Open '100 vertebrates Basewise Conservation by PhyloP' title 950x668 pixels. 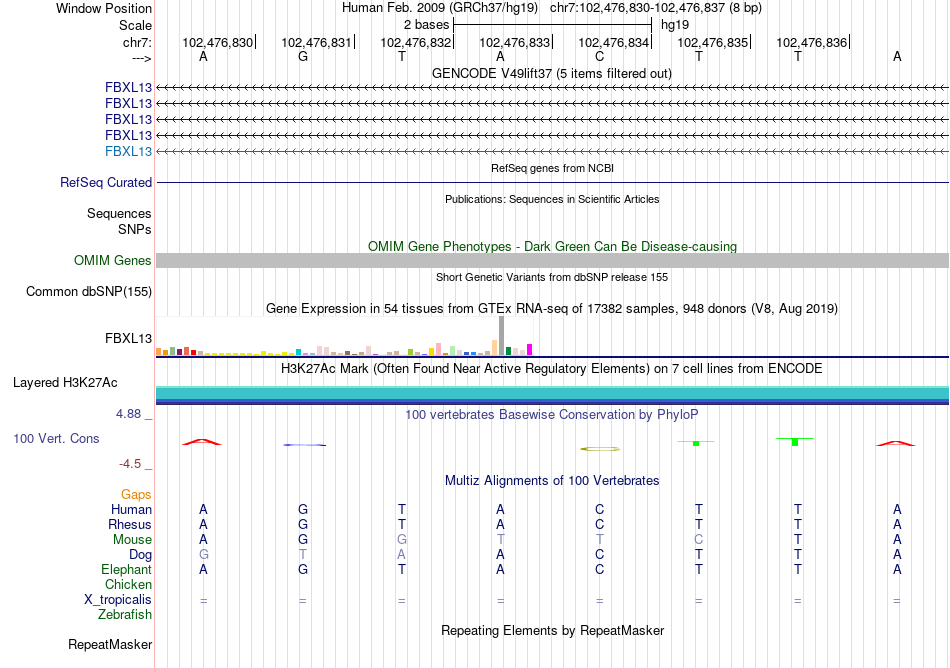[x=552, y=414]
